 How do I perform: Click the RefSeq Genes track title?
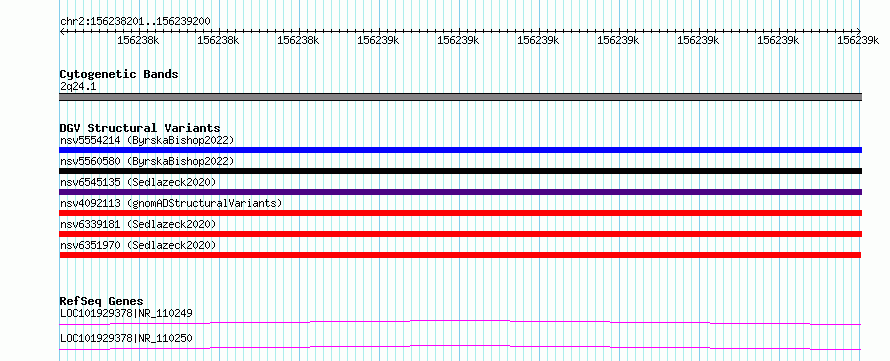click(101, 301)
